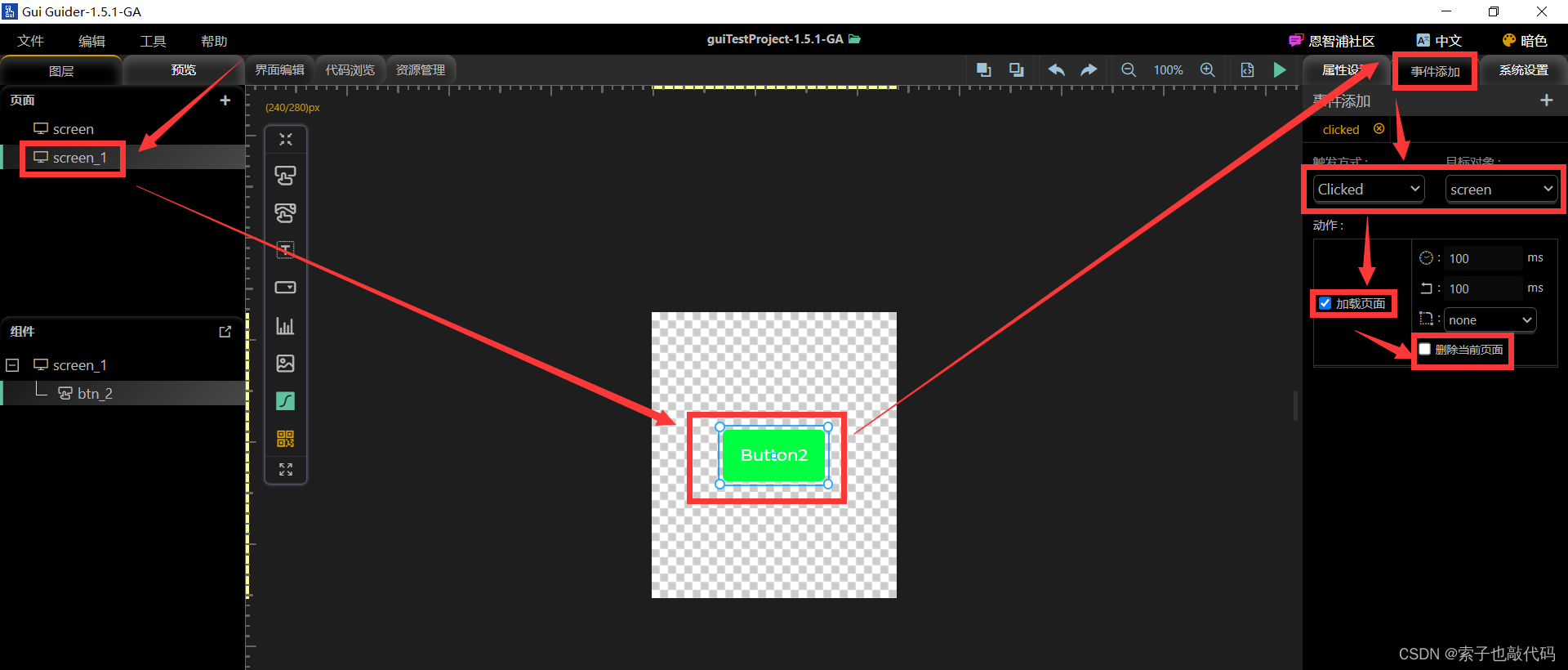
Task: Add a new page with the plus icon
Action: point(225,100)
